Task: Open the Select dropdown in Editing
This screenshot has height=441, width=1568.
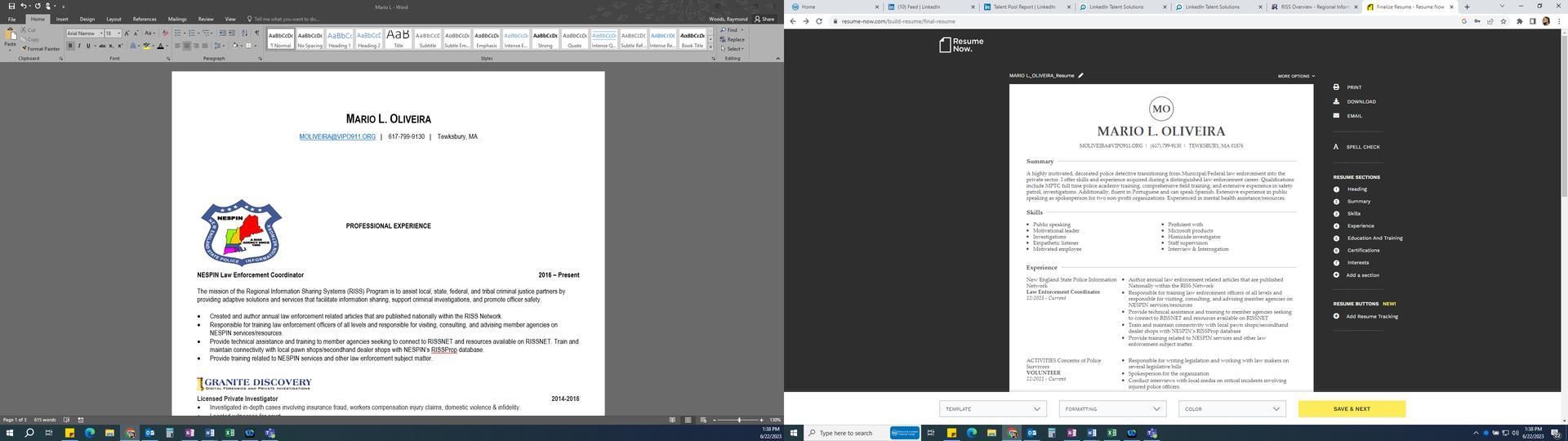Action: (x=732, y=48)
